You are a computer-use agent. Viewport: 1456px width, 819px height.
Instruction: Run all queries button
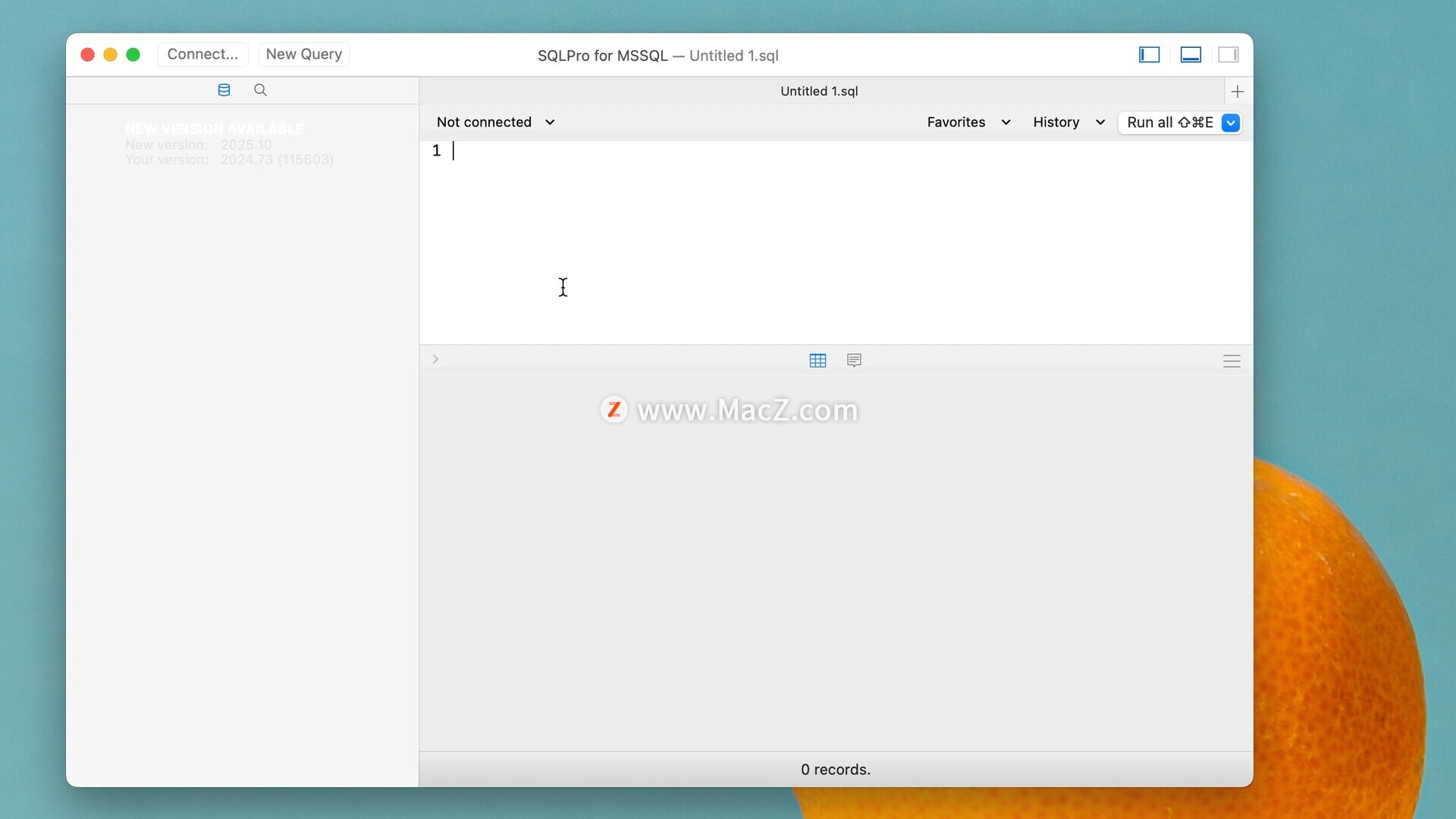point(1170,123)
